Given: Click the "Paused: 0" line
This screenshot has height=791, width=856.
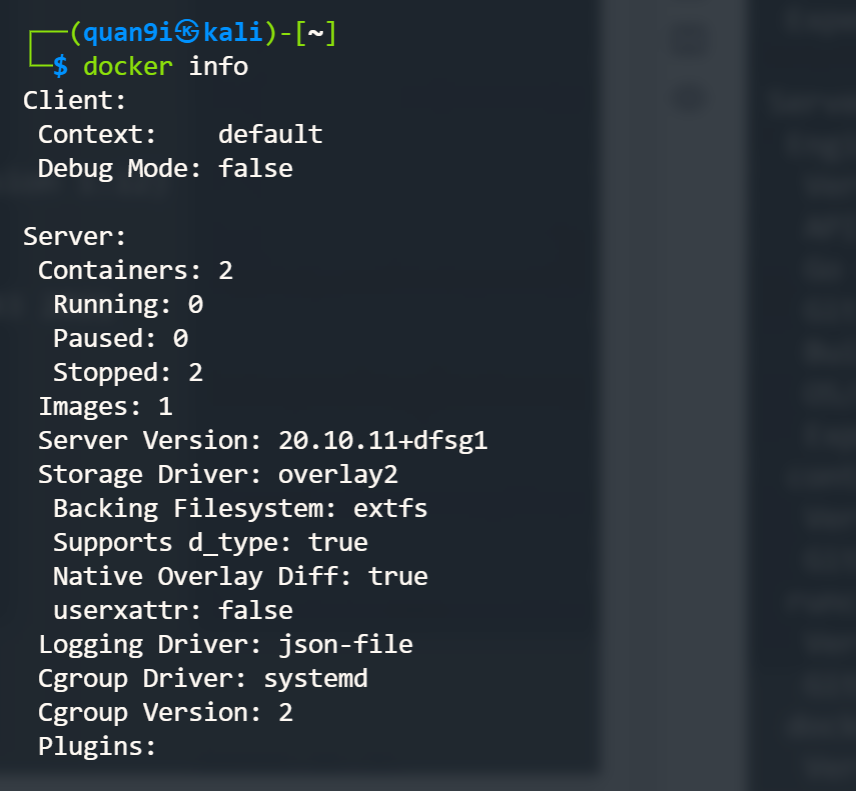Looking at the screenshot, I should pos(120,338).
